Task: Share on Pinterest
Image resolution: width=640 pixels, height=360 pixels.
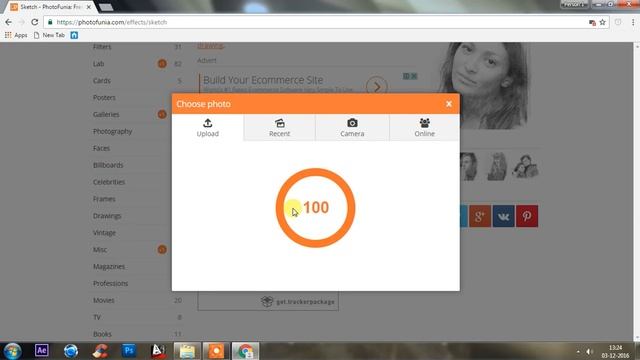Action: [527, 216]
